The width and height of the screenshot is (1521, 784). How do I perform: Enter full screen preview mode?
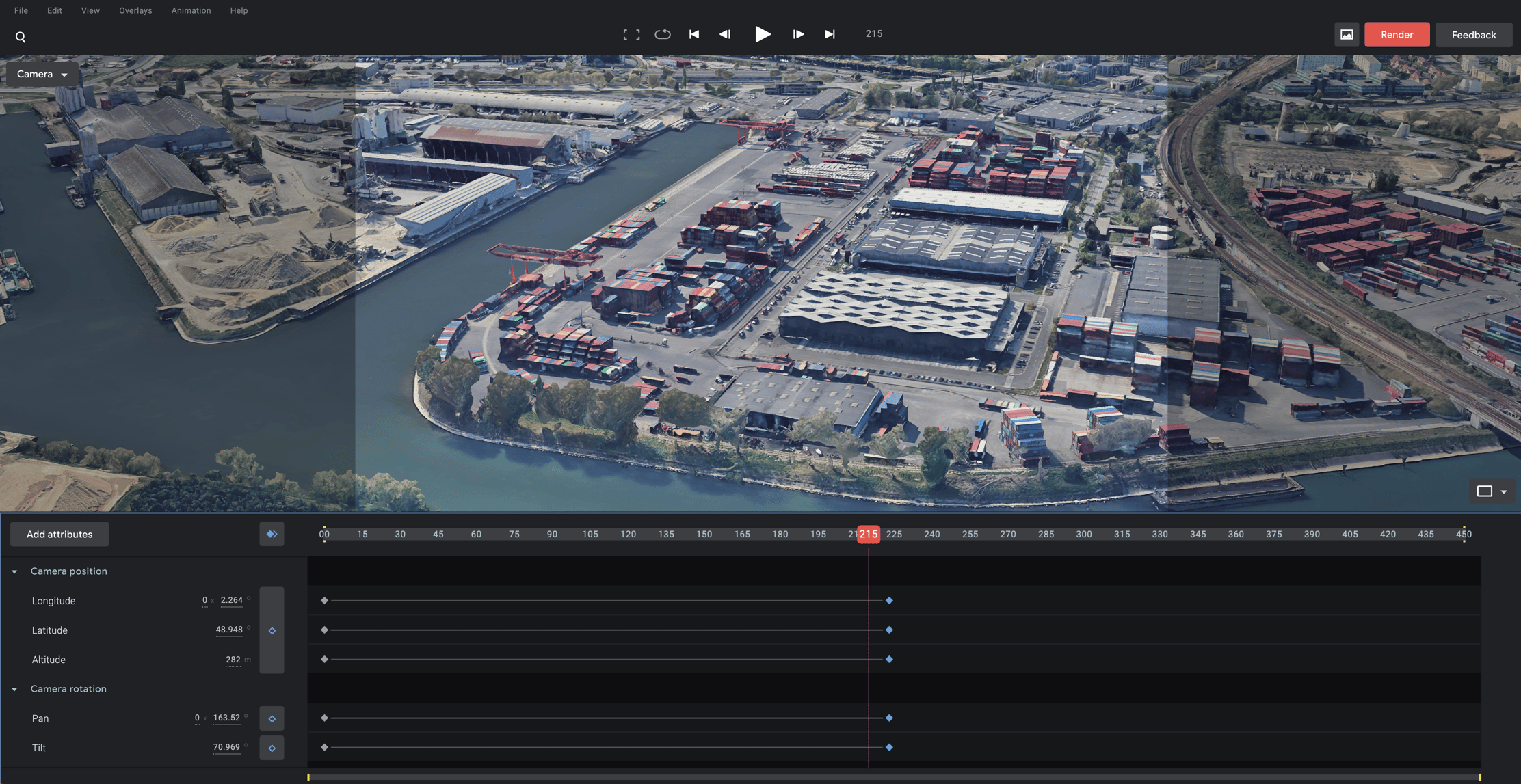(x=631, y=33)
